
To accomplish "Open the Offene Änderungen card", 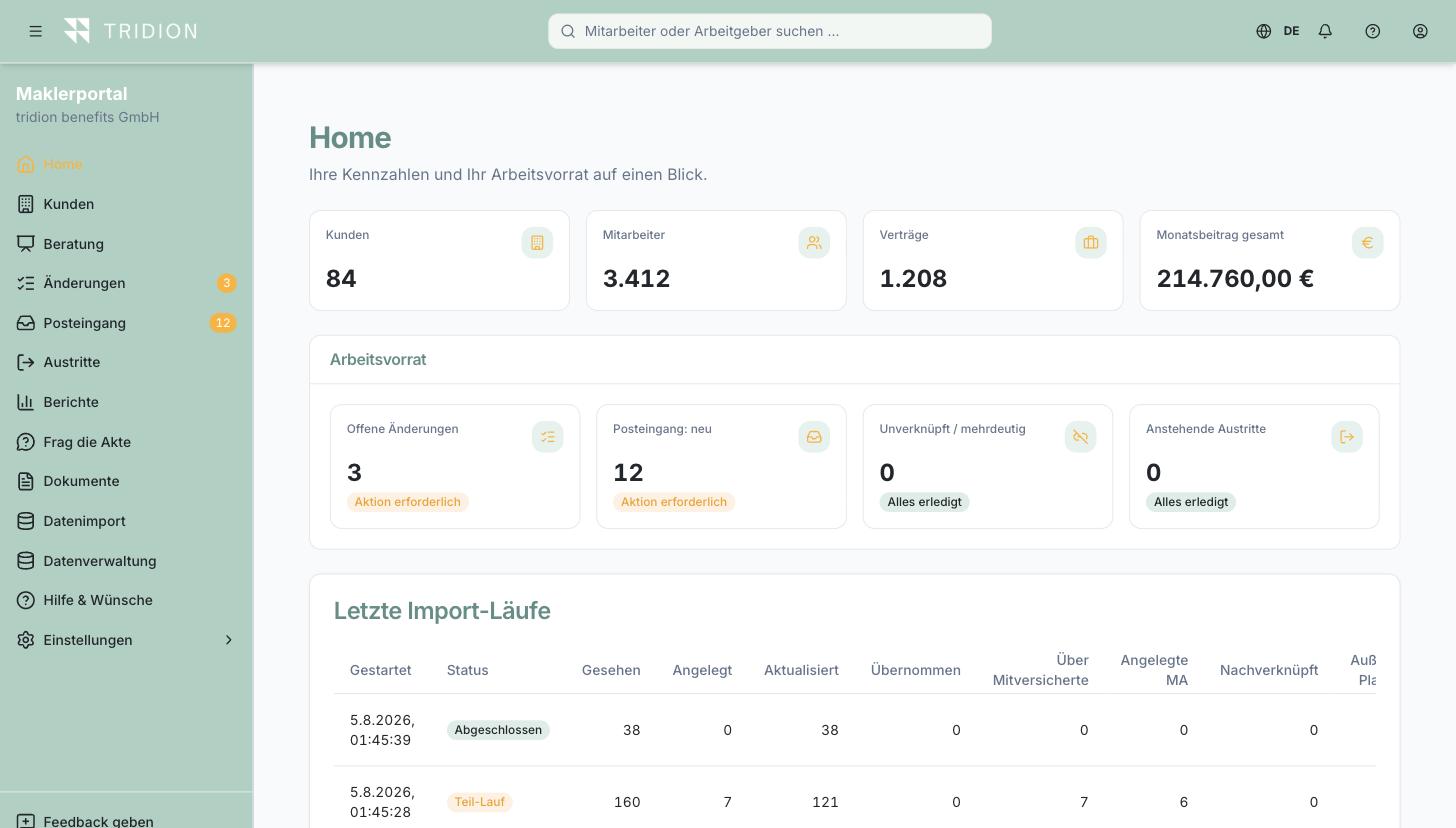I will pos(455,466).
